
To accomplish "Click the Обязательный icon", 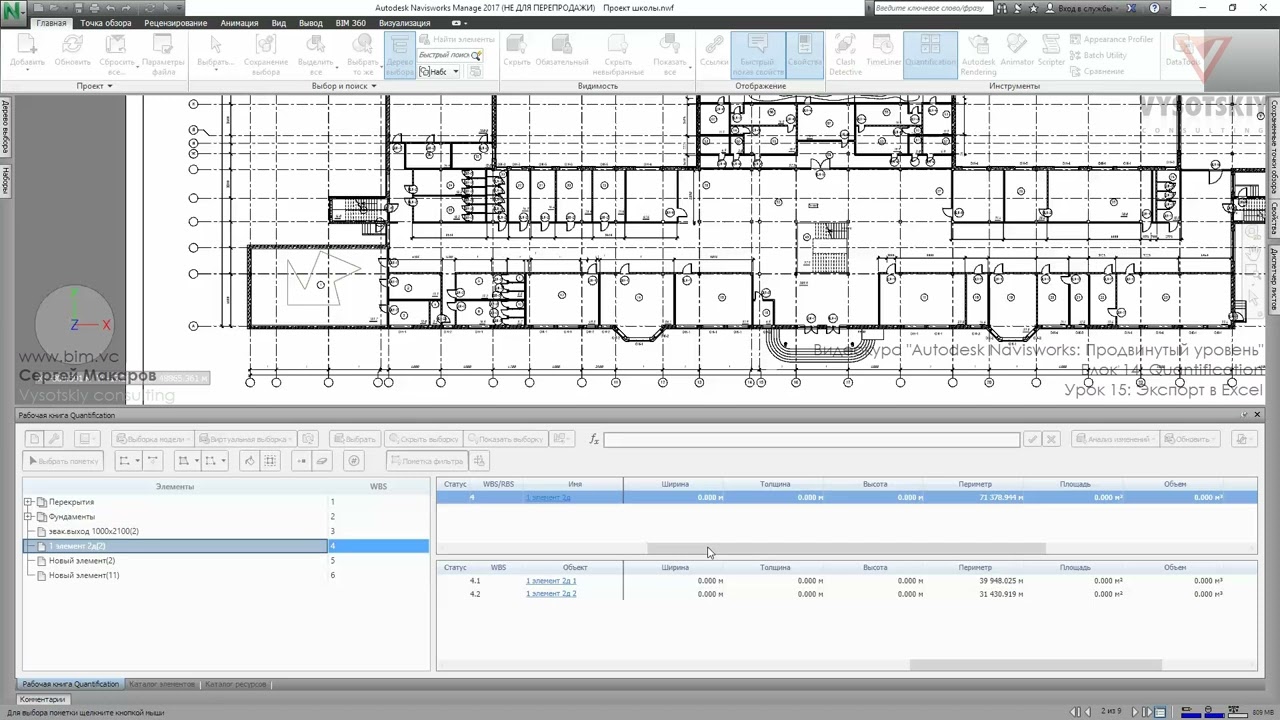I will click(562, 53).
